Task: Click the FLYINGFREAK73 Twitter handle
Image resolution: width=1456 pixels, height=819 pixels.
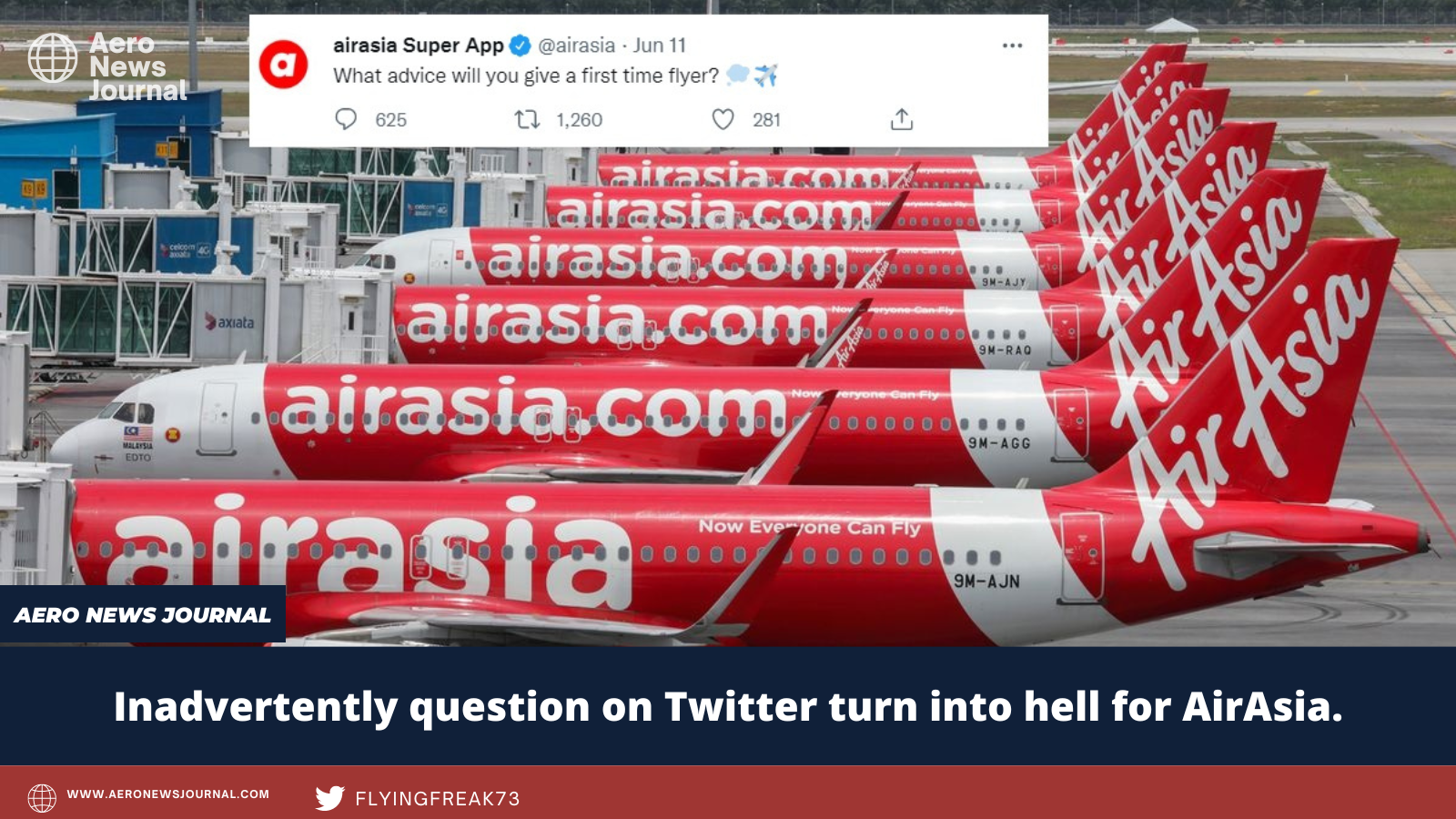Action: pos(438,799)
